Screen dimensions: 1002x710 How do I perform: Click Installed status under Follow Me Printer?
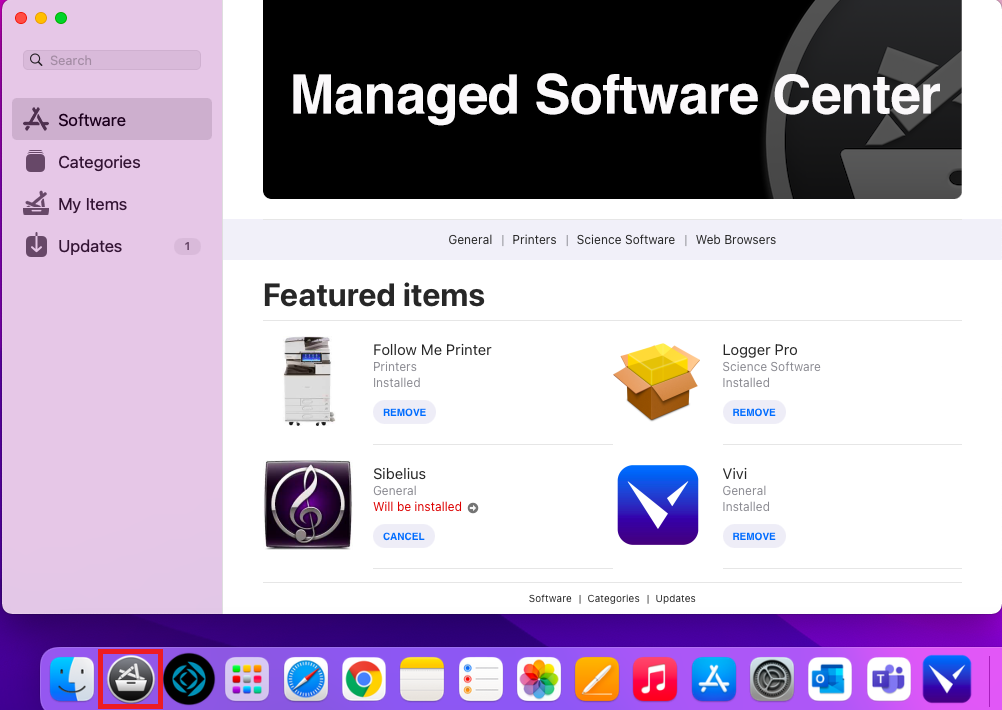pyautogui.click(x=397, y=383)
